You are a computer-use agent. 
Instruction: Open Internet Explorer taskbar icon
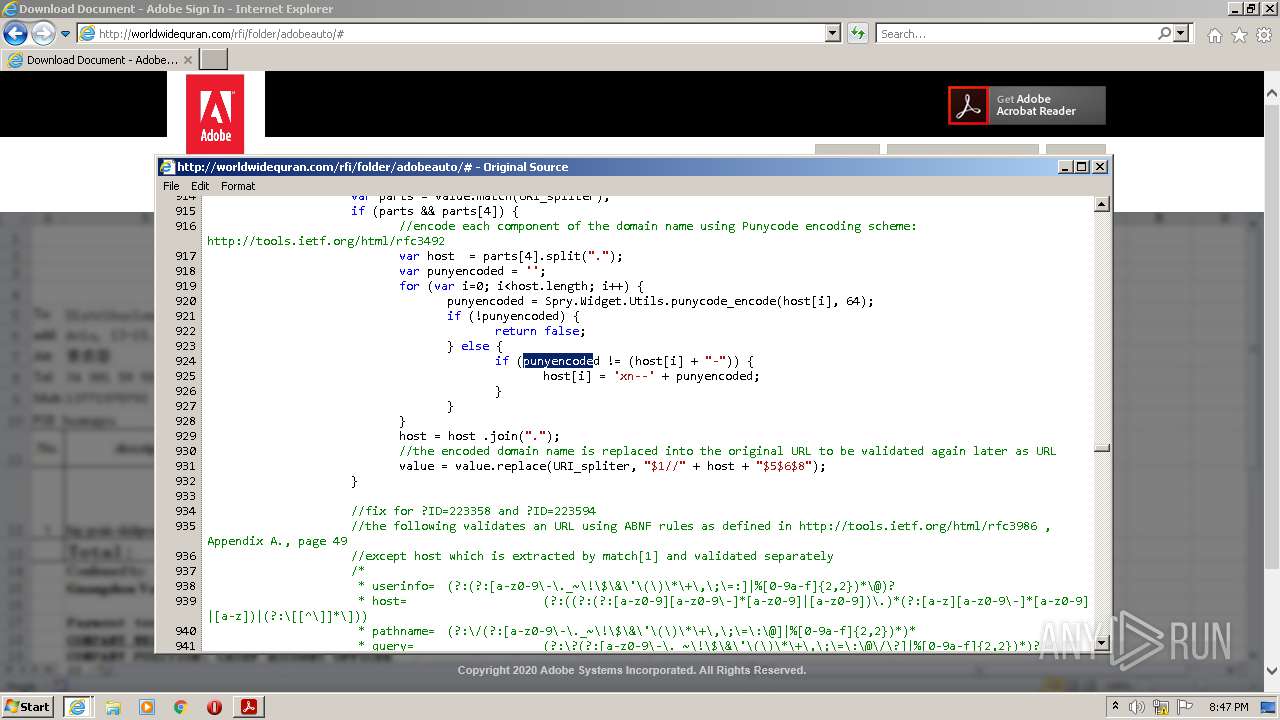coord(77,706)
